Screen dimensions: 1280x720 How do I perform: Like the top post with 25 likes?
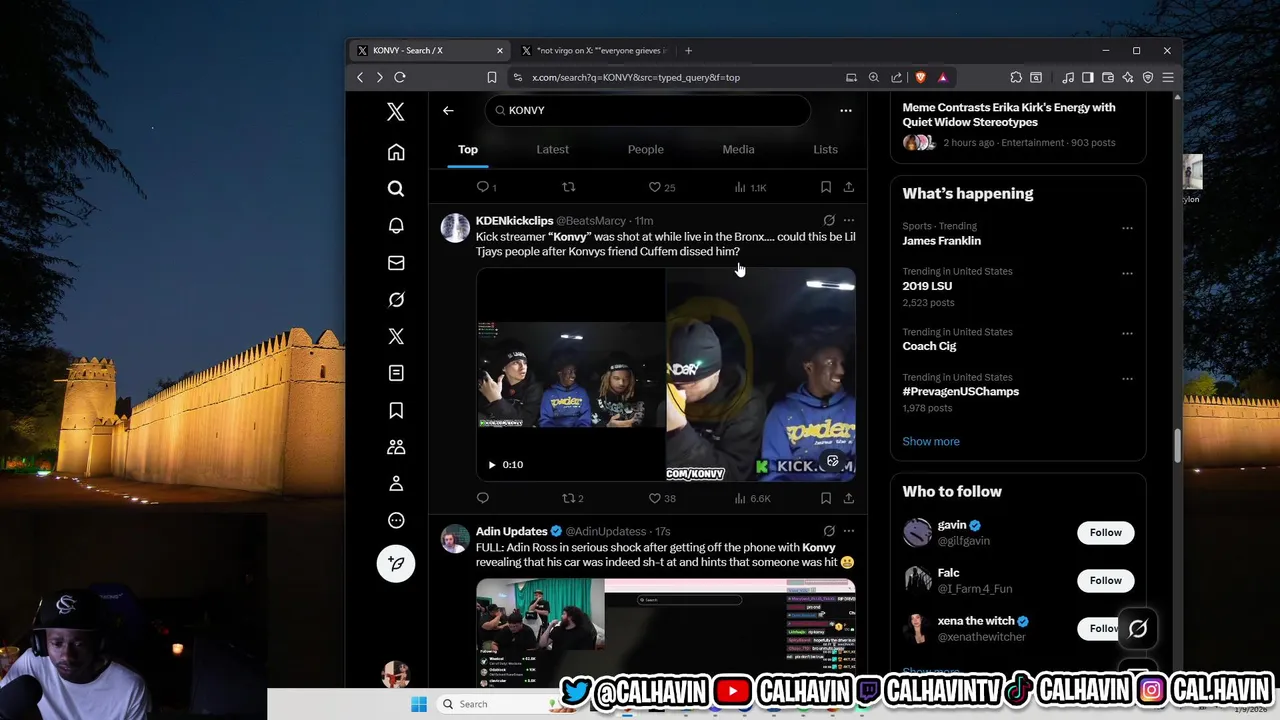point(662,187)
